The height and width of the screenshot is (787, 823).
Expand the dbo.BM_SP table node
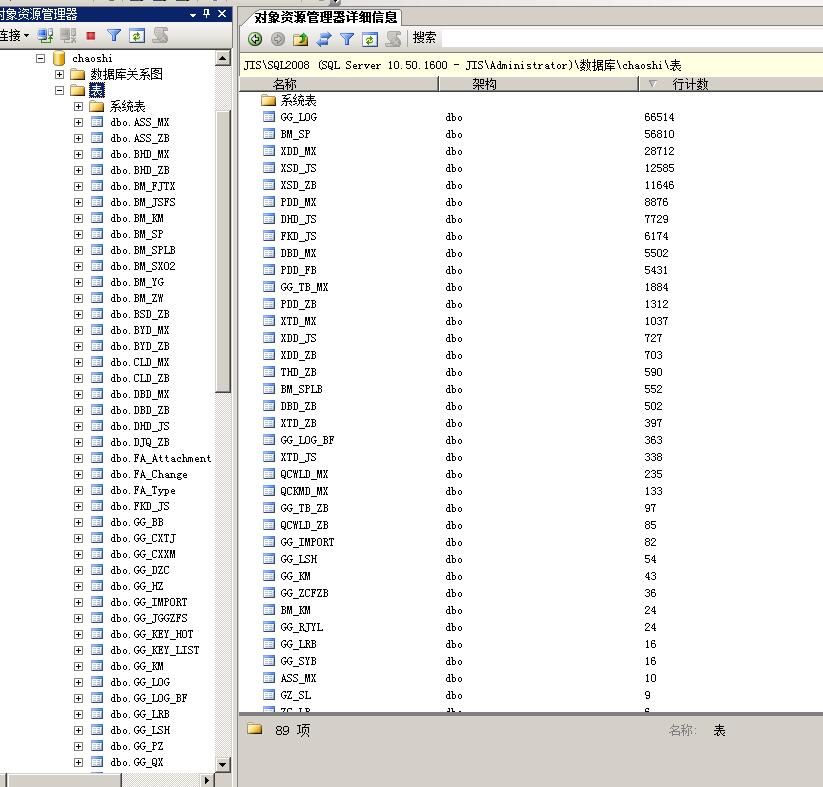click(x=78, y=234)
